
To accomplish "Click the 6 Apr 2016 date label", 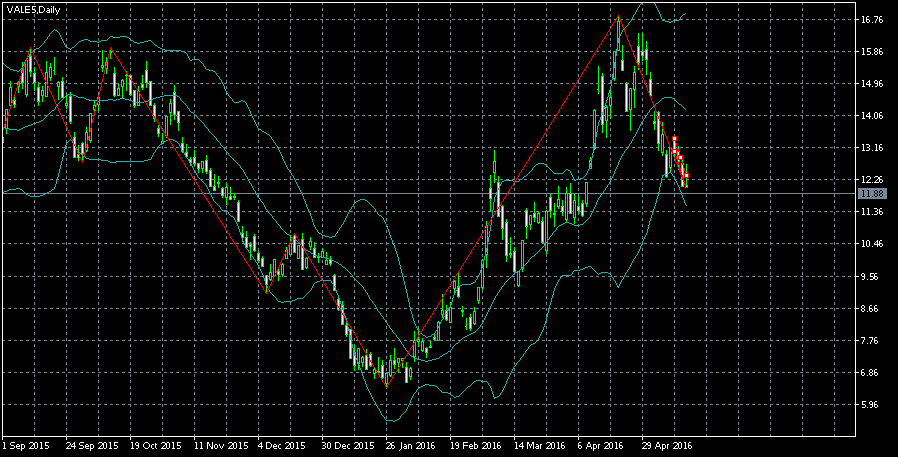I will pyautogui.click(x=600, y=446).
